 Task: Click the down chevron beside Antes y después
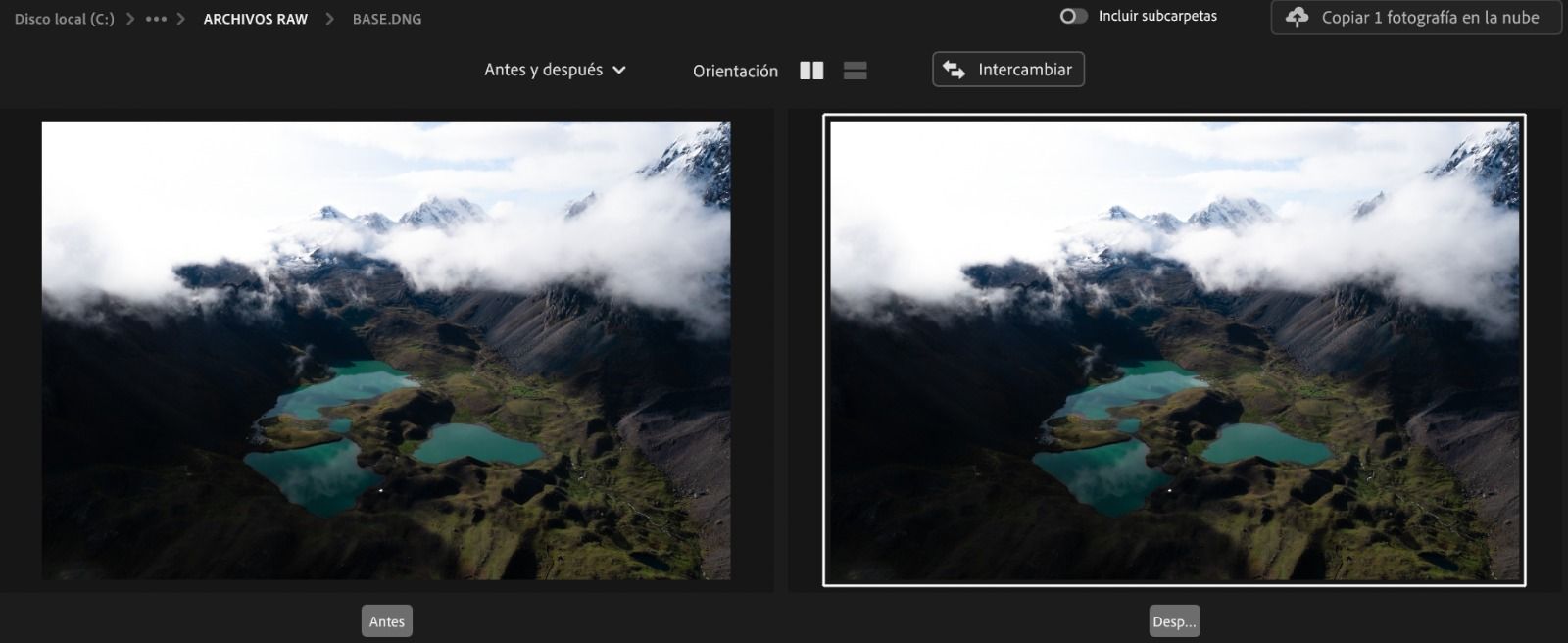(619, 70)
